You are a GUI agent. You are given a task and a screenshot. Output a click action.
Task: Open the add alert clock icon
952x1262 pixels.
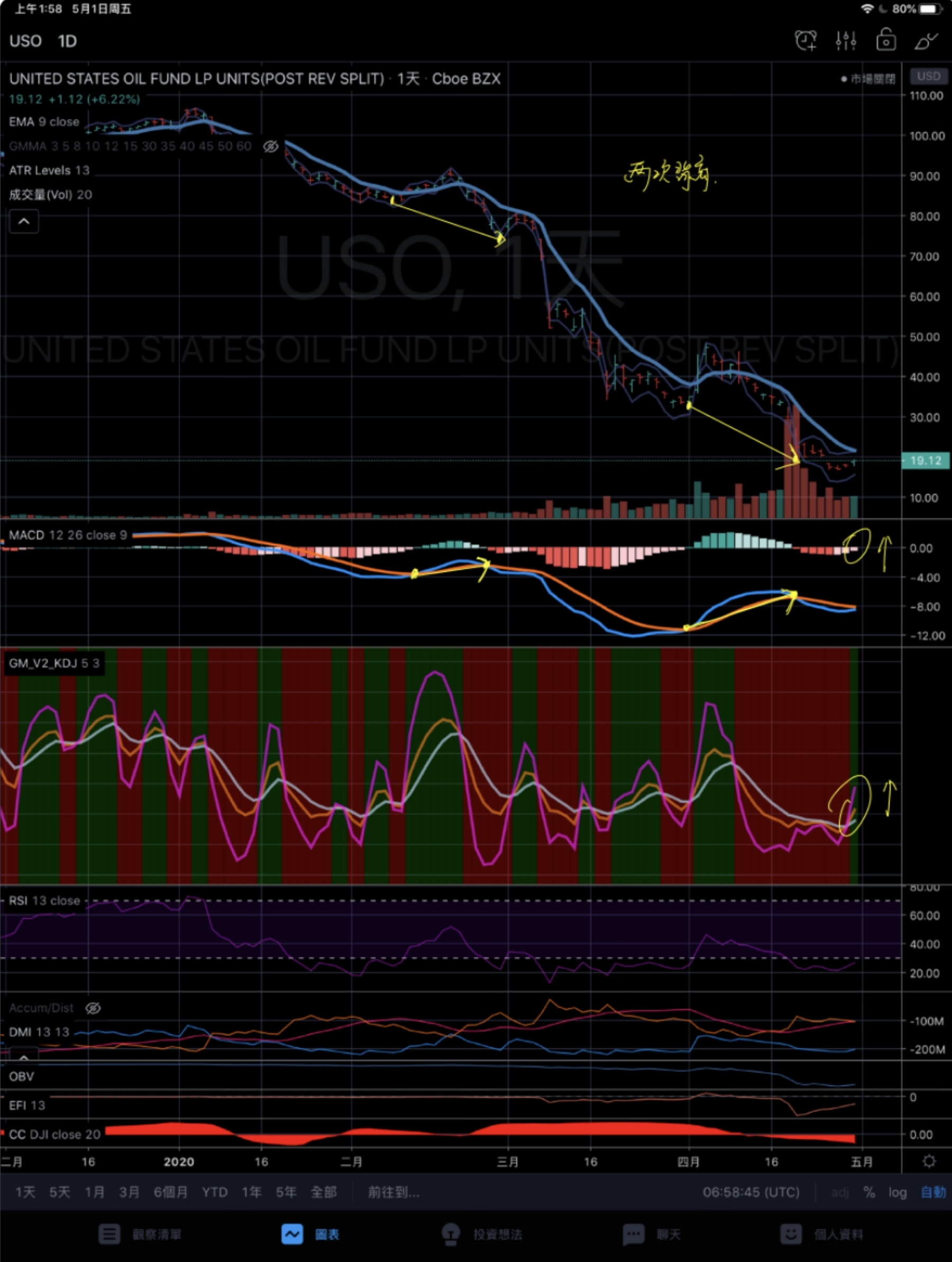pos(805,41)
